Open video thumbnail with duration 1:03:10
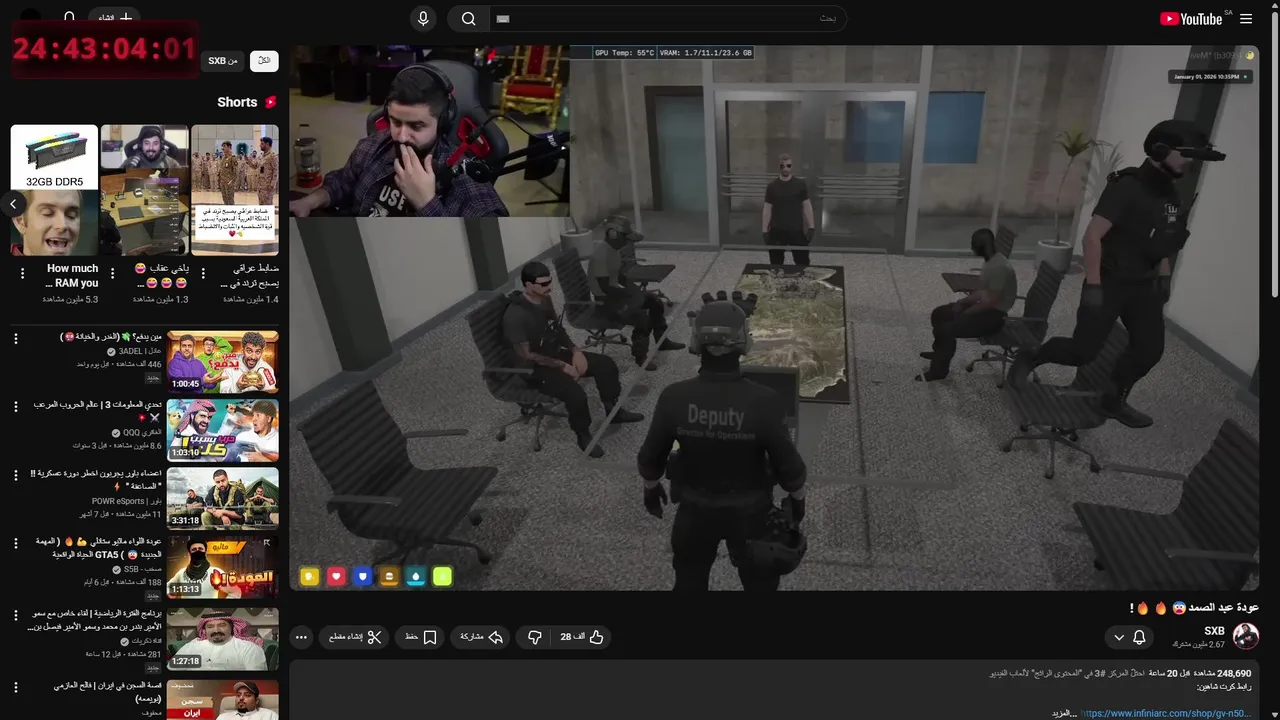Viewport: 1280px width, 720px height. tap(223, 430)
